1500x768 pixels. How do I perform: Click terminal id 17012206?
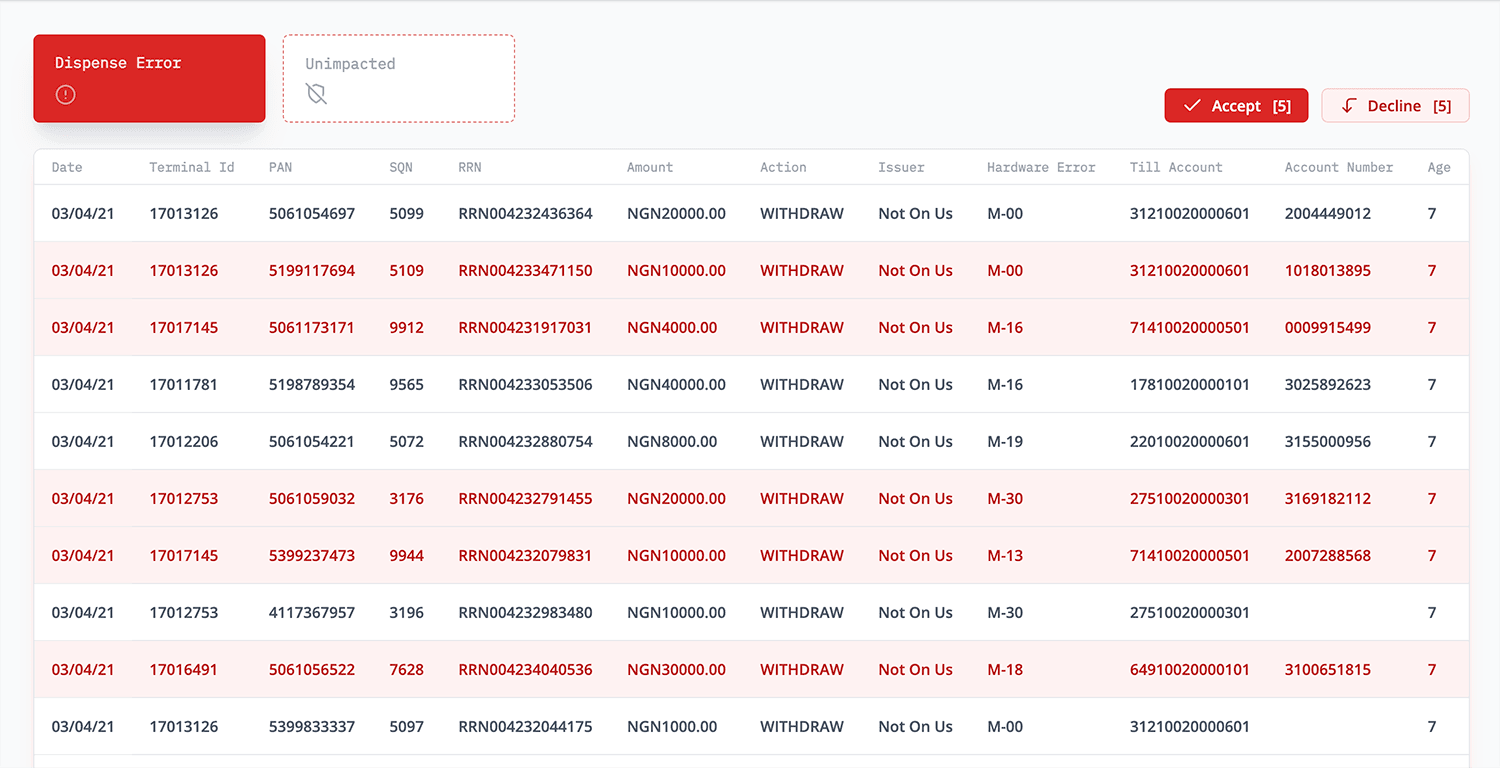pos(184,441)
